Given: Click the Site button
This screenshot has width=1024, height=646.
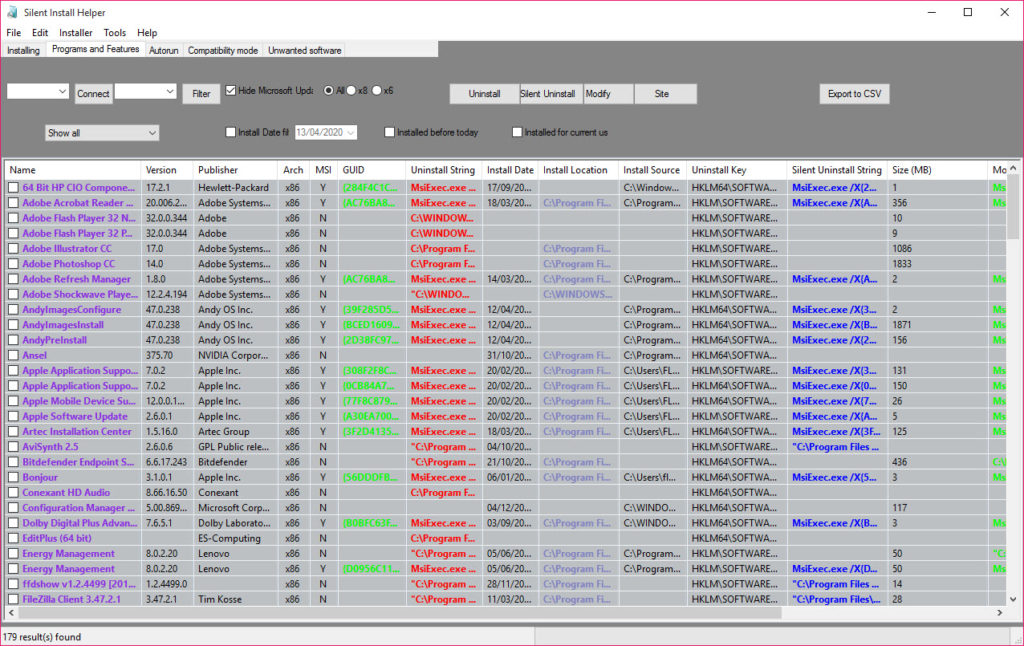Looking at the screenshot, I should coord(665,93).
